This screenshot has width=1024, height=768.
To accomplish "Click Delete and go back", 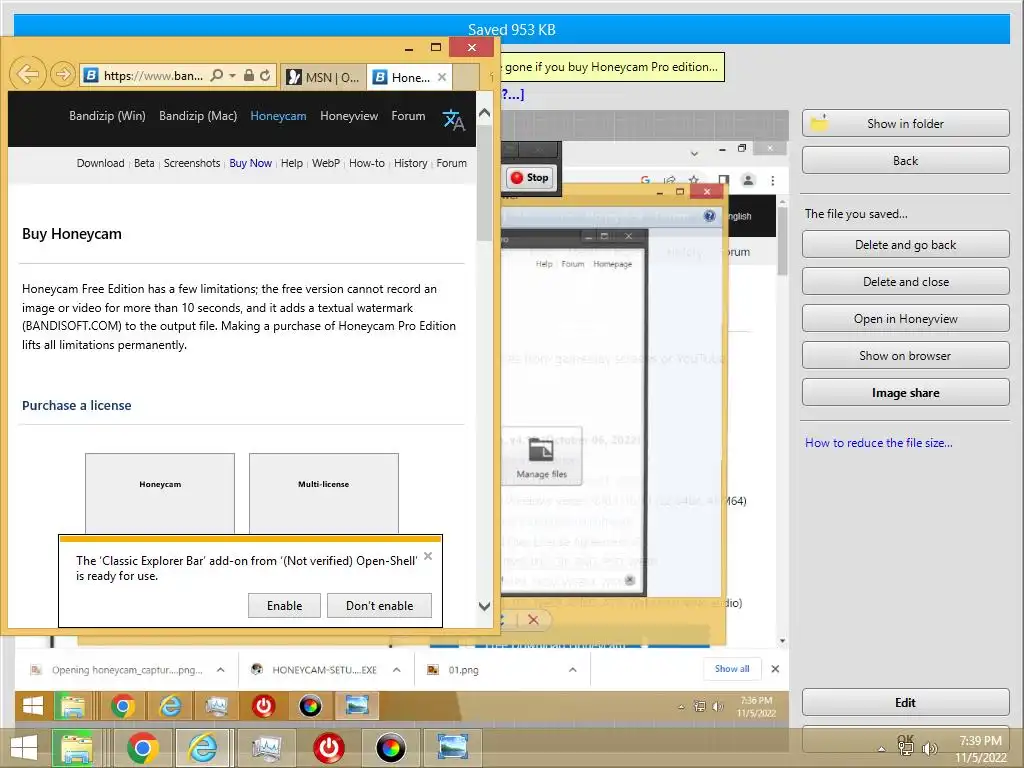I will [906, 245].
